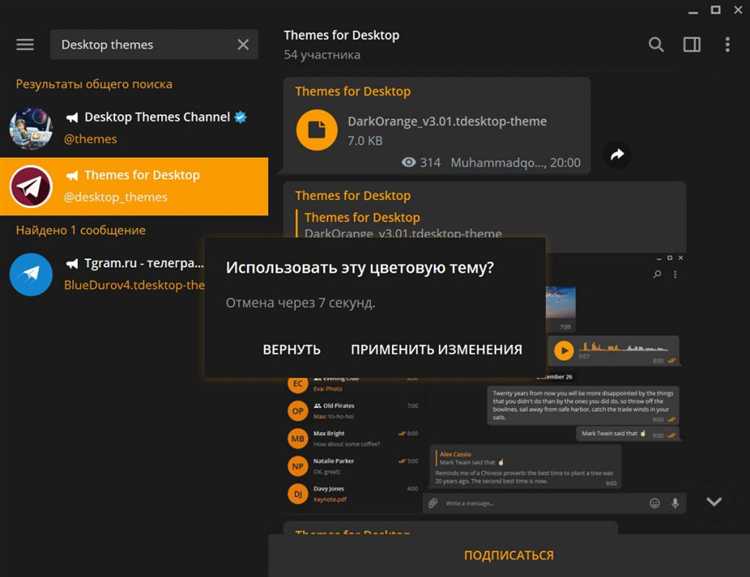
Task: Click the NP Natalie Parker avatar in preview
Action: (298, 466)
